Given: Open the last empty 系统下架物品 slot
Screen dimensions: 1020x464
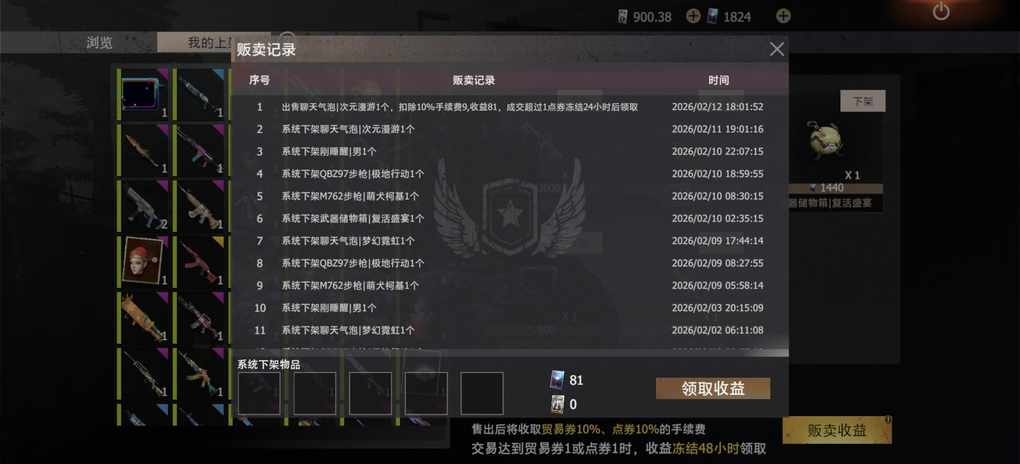Looking at the screenshot, I should 482,393.
